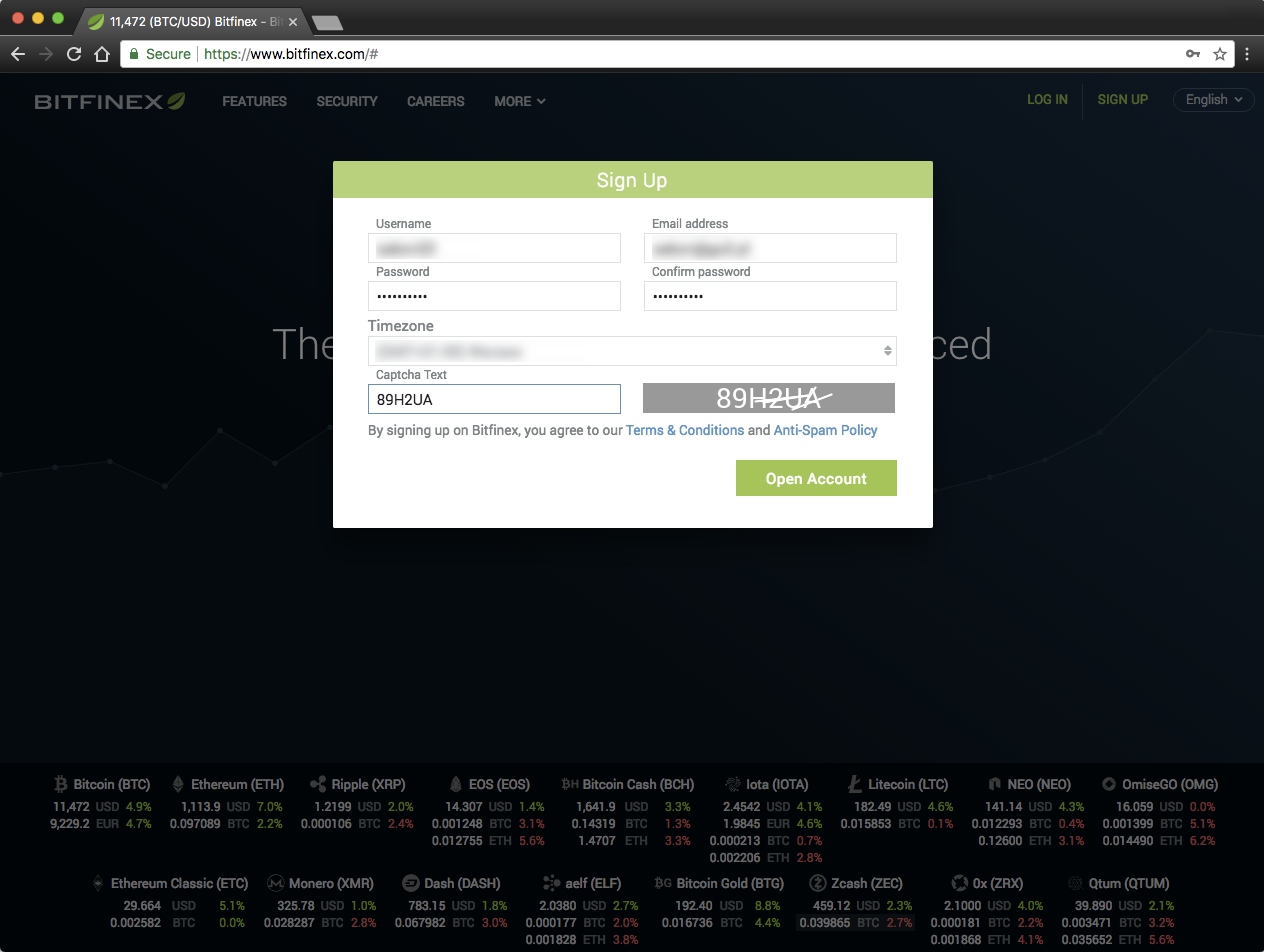
Task: Click the Ripple (XRP) icon
Action: [319, 784]
